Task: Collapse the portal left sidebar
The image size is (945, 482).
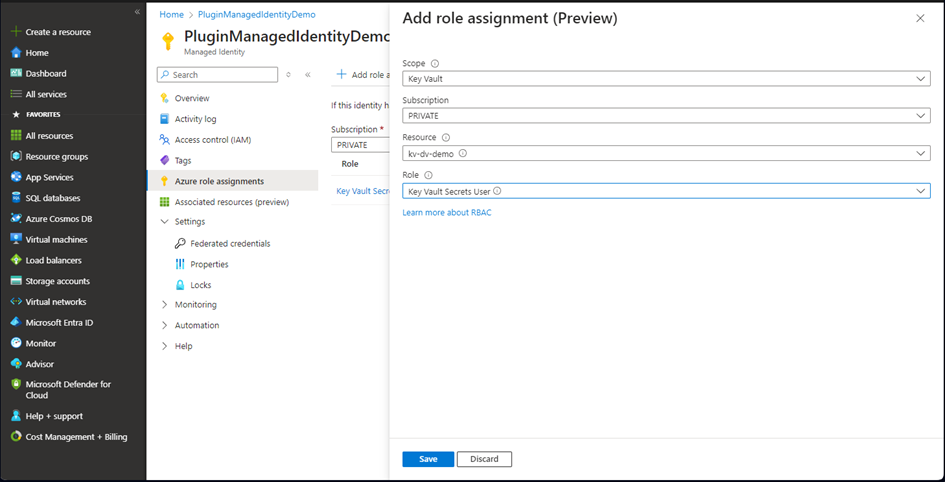Action: click(x=137, y=11)
